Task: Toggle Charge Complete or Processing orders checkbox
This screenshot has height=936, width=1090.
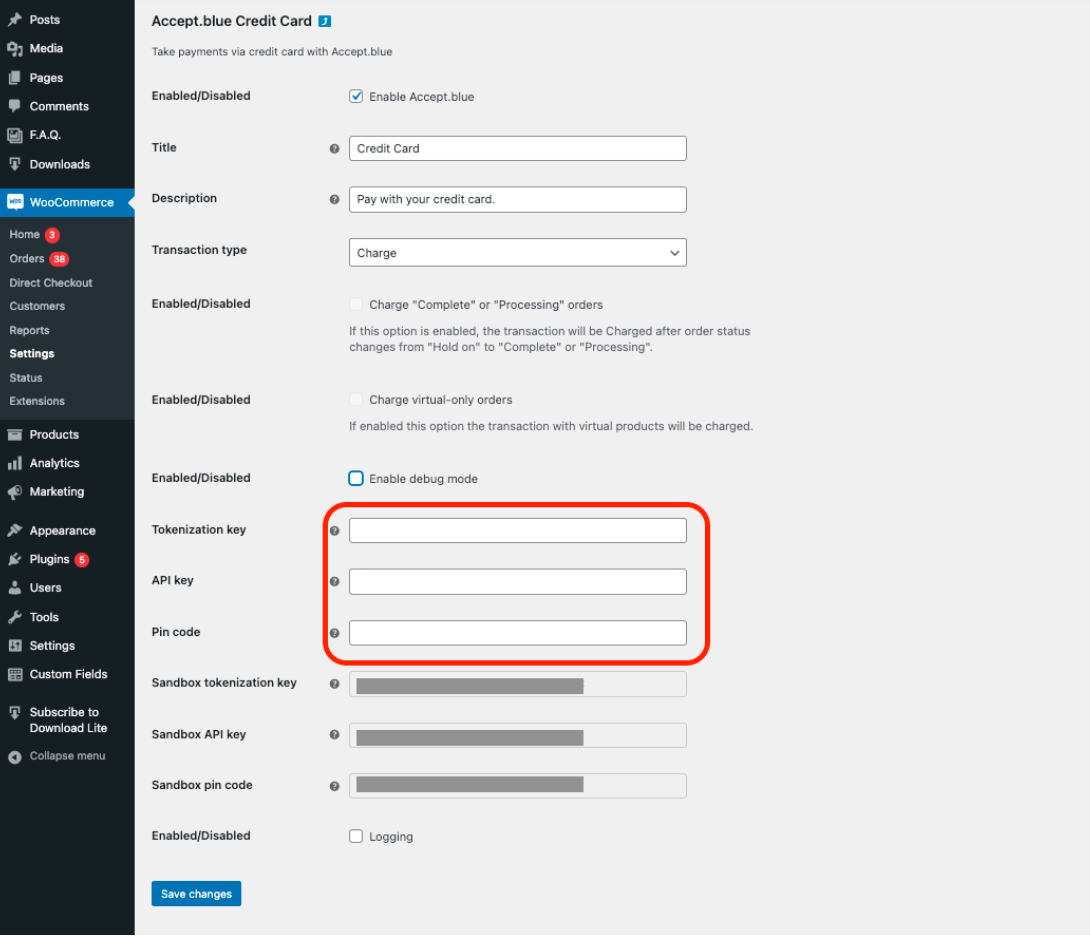Action: pyautogui.click(x=356, y=304)
